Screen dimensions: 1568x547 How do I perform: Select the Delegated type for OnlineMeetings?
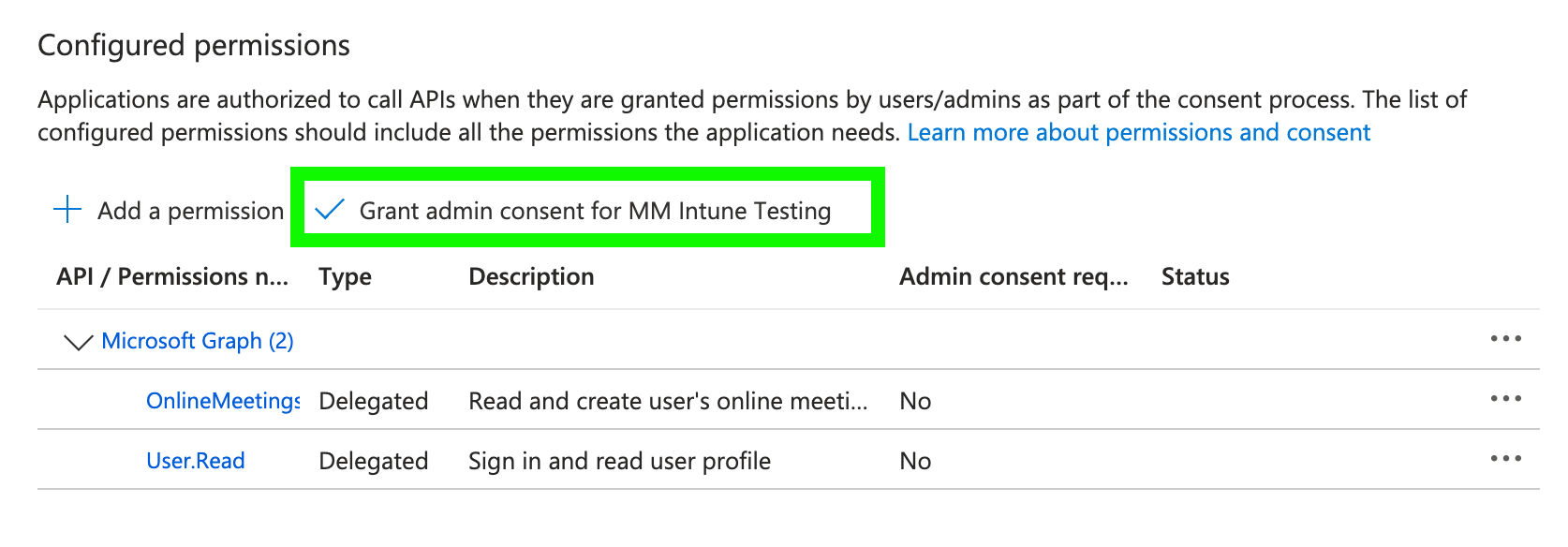click(x=373, y=400)
